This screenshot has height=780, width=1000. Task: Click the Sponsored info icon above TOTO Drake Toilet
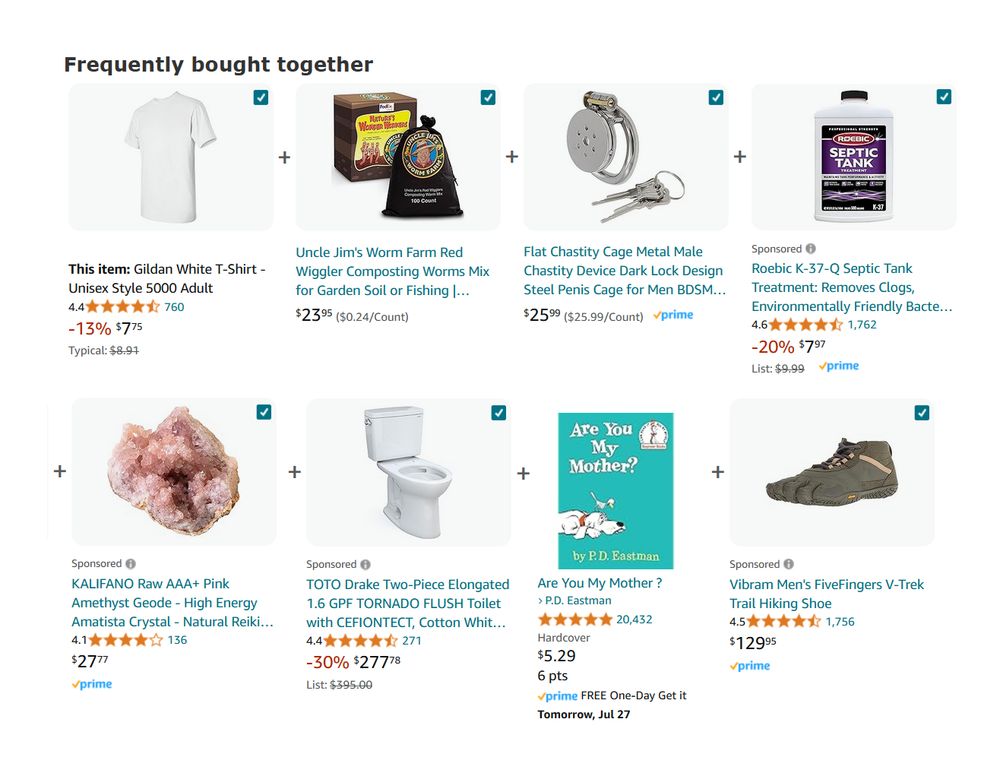(365, 565)
